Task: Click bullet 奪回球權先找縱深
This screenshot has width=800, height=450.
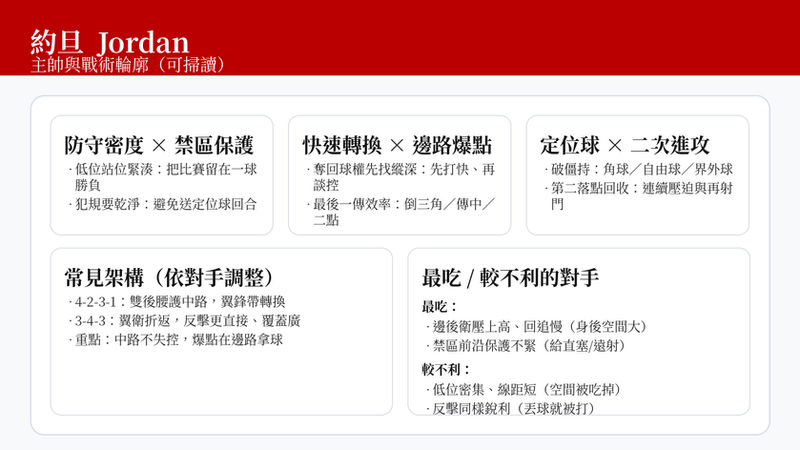Action: [401, 177]
